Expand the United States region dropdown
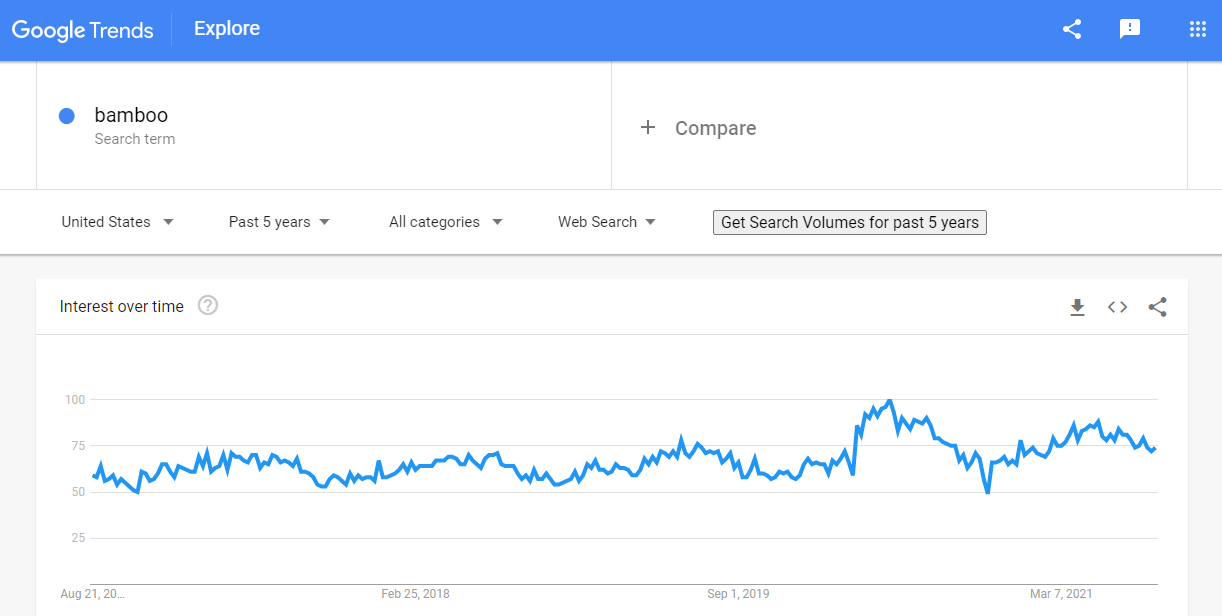Screen dimensions: 1222x616 point(117,222)
